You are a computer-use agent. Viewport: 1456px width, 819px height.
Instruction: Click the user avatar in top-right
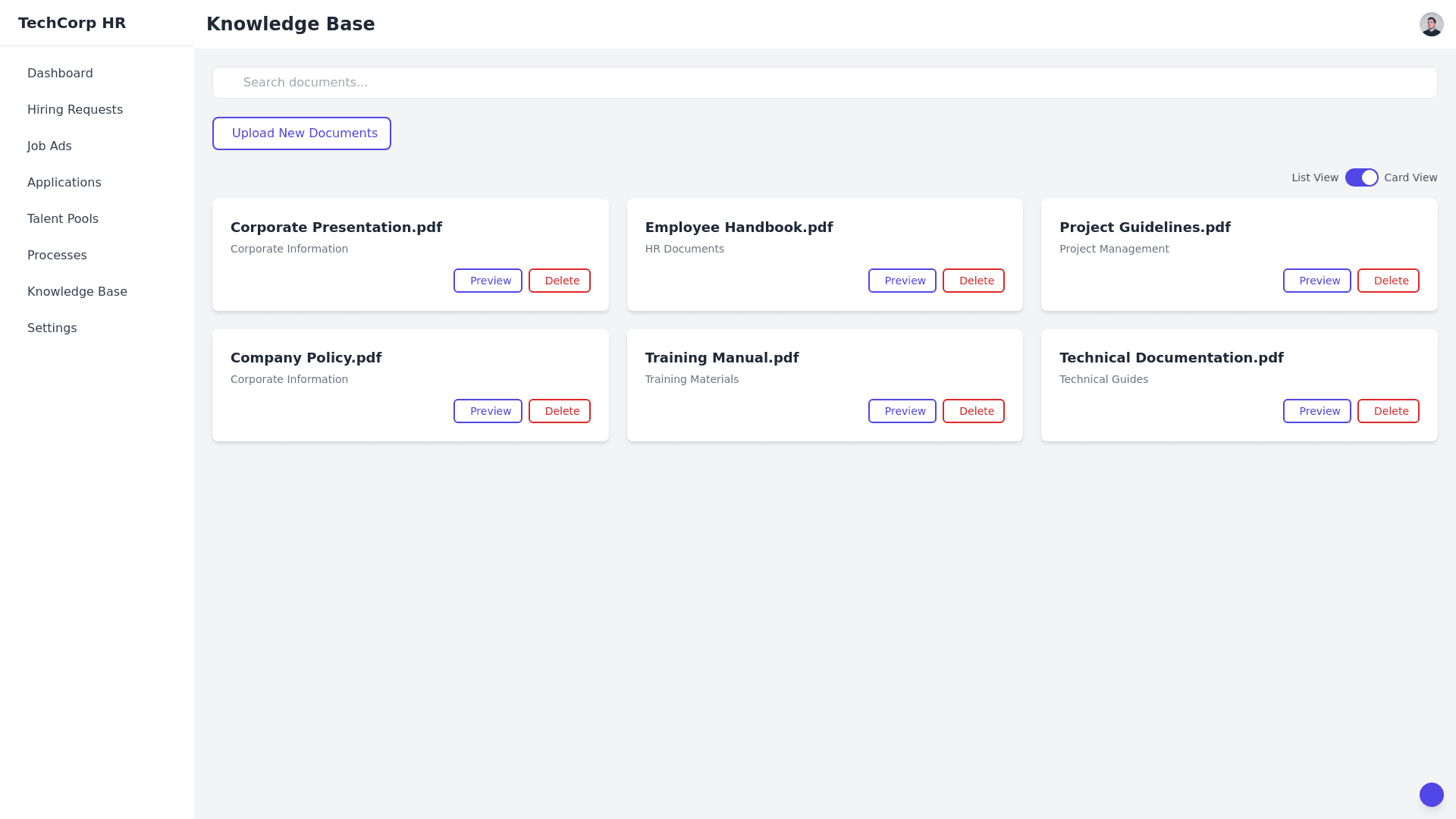click(x=1431, y=24)
